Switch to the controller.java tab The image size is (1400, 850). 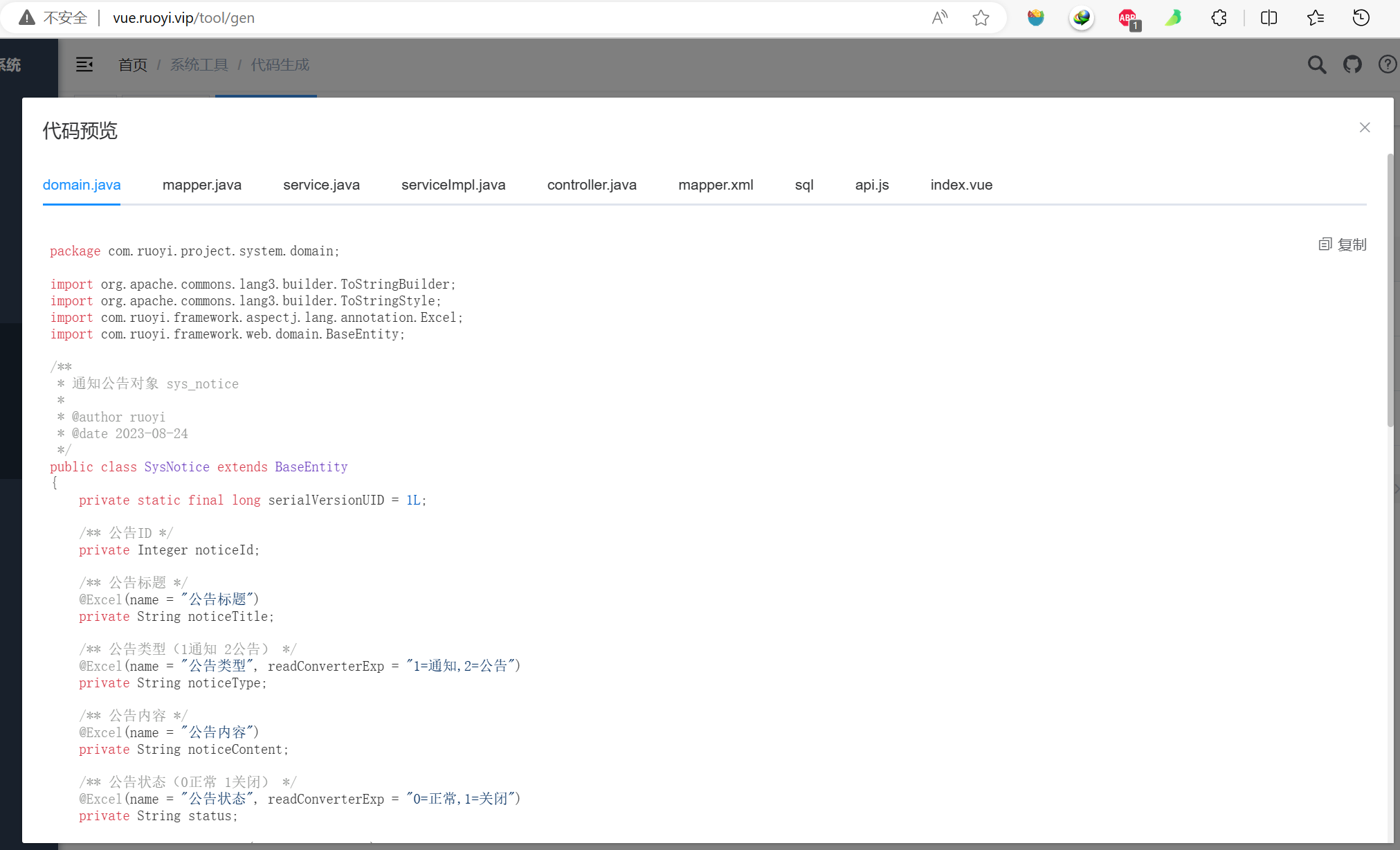point(592,185)
